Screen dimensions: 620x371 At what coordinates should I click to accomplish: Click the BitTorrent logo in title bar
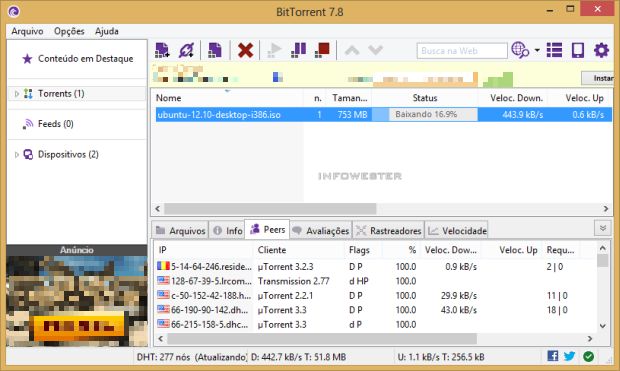point(14,11)
